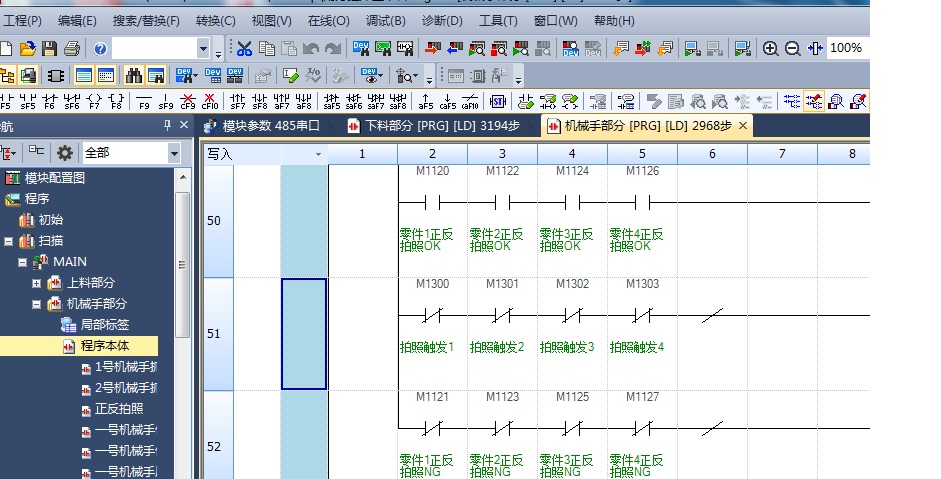Insert an ST inline box icon
The width and height of the screenshot is (941, 479).
pos(497,102)
